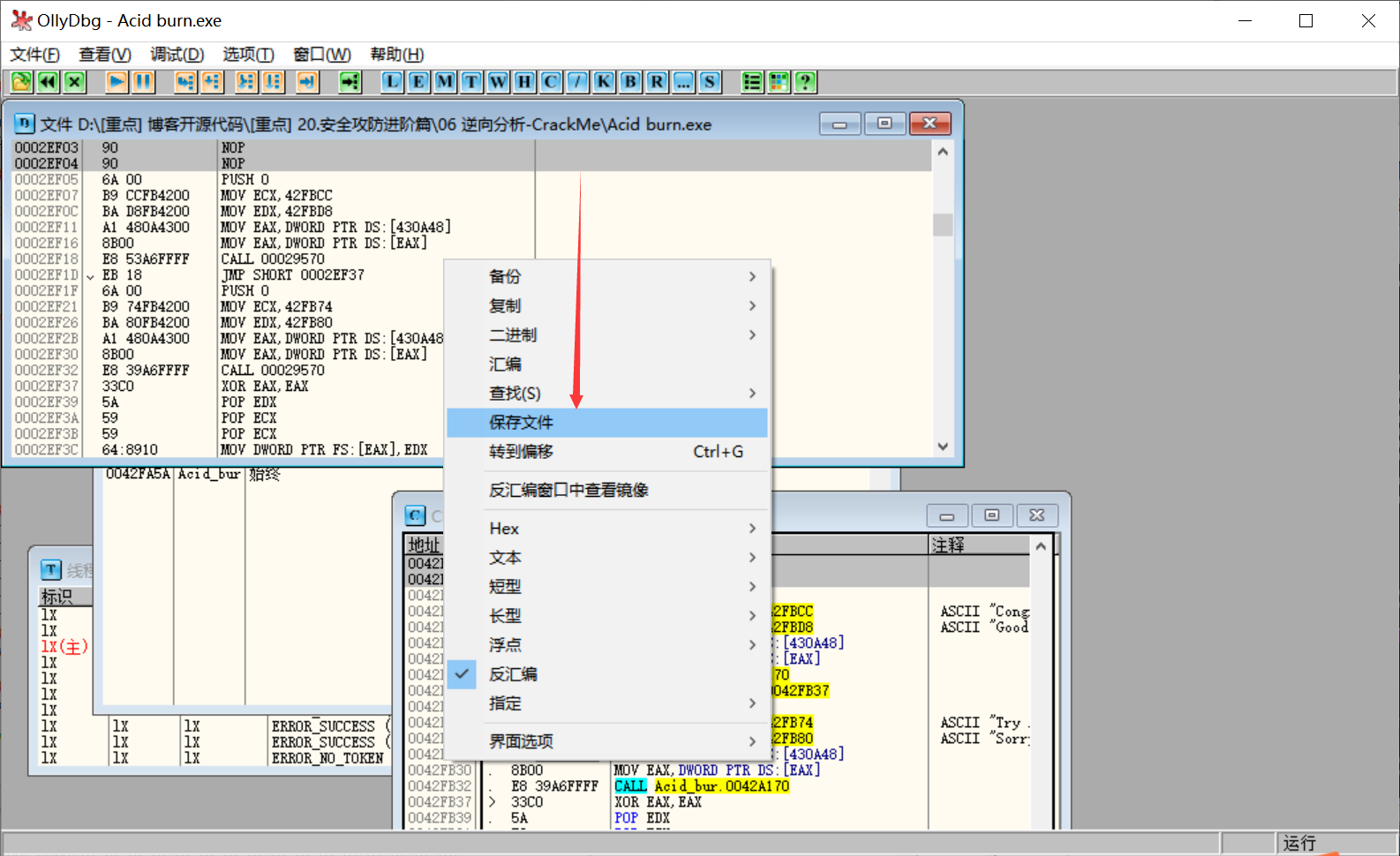Open the Patches slash icon
1400x856 pixels.
point(577,82)
